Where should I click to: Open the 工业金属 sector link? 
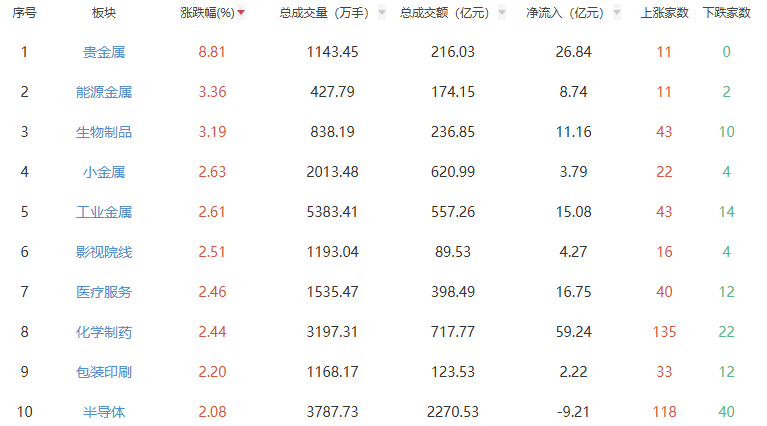[104, 212]
